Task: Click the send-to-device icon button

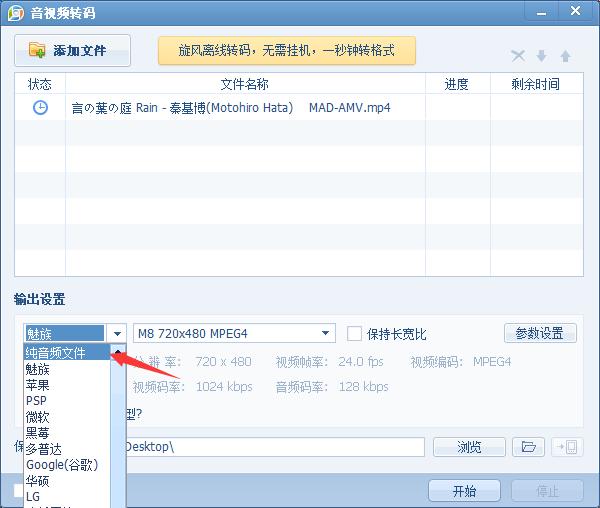Action: [567, 447]
